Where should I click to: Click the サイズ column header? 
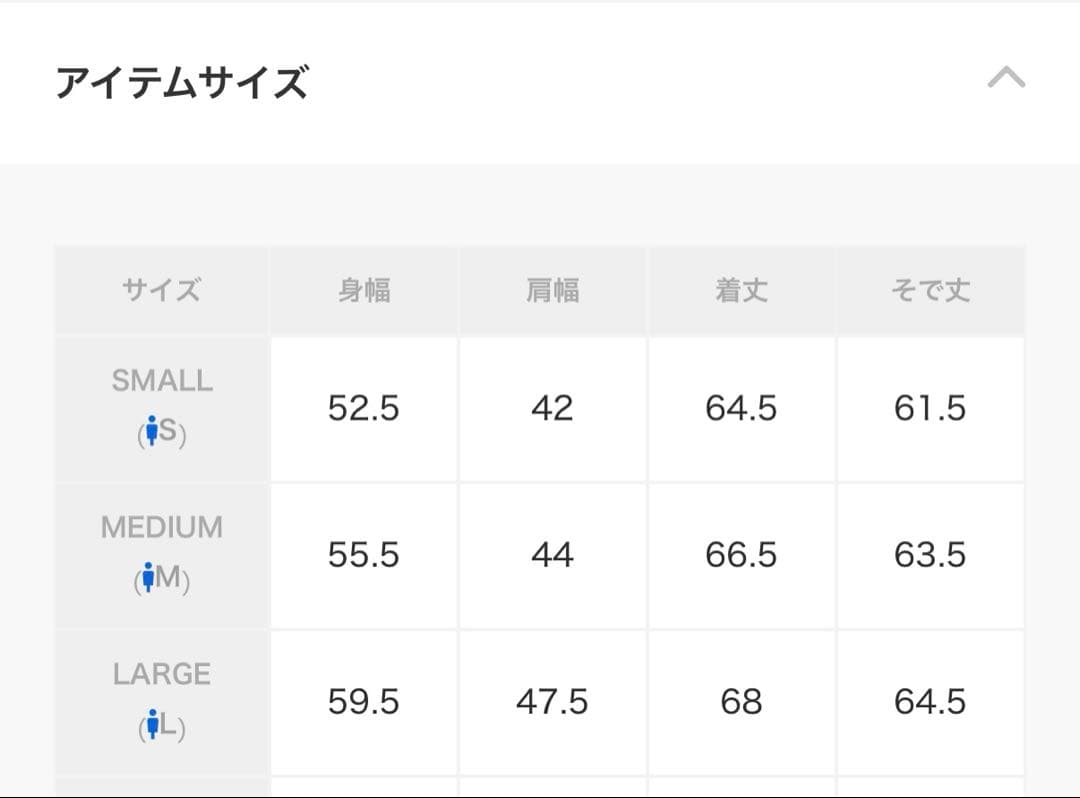click(x=162, y=290)
